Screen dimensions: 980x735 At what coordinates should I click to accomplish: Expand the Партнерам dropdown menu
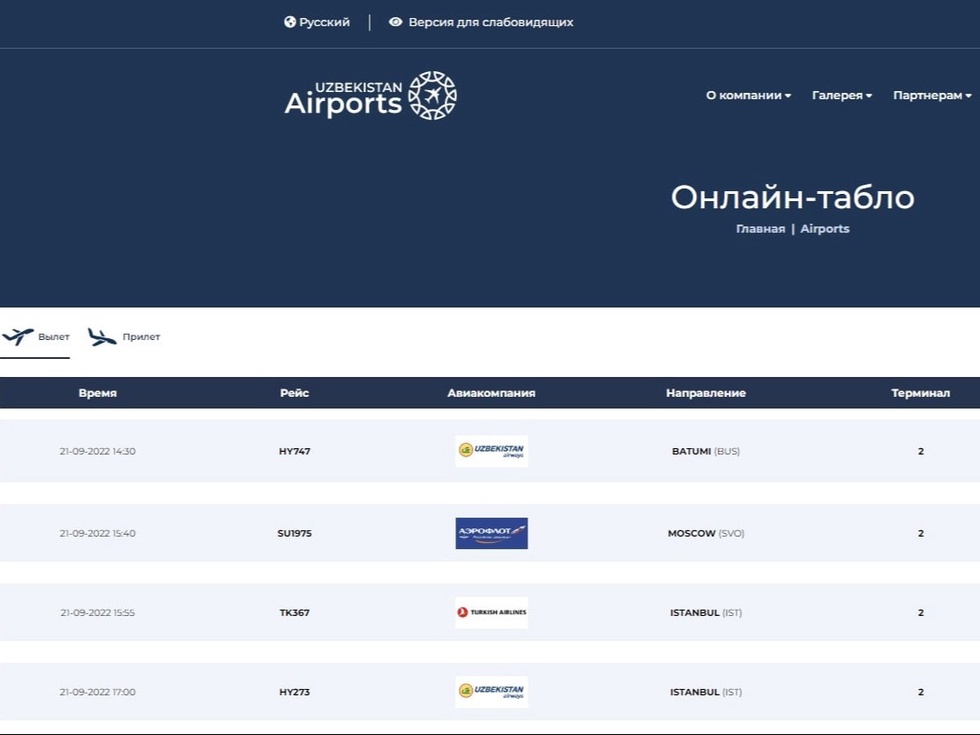tap(932, 96)
